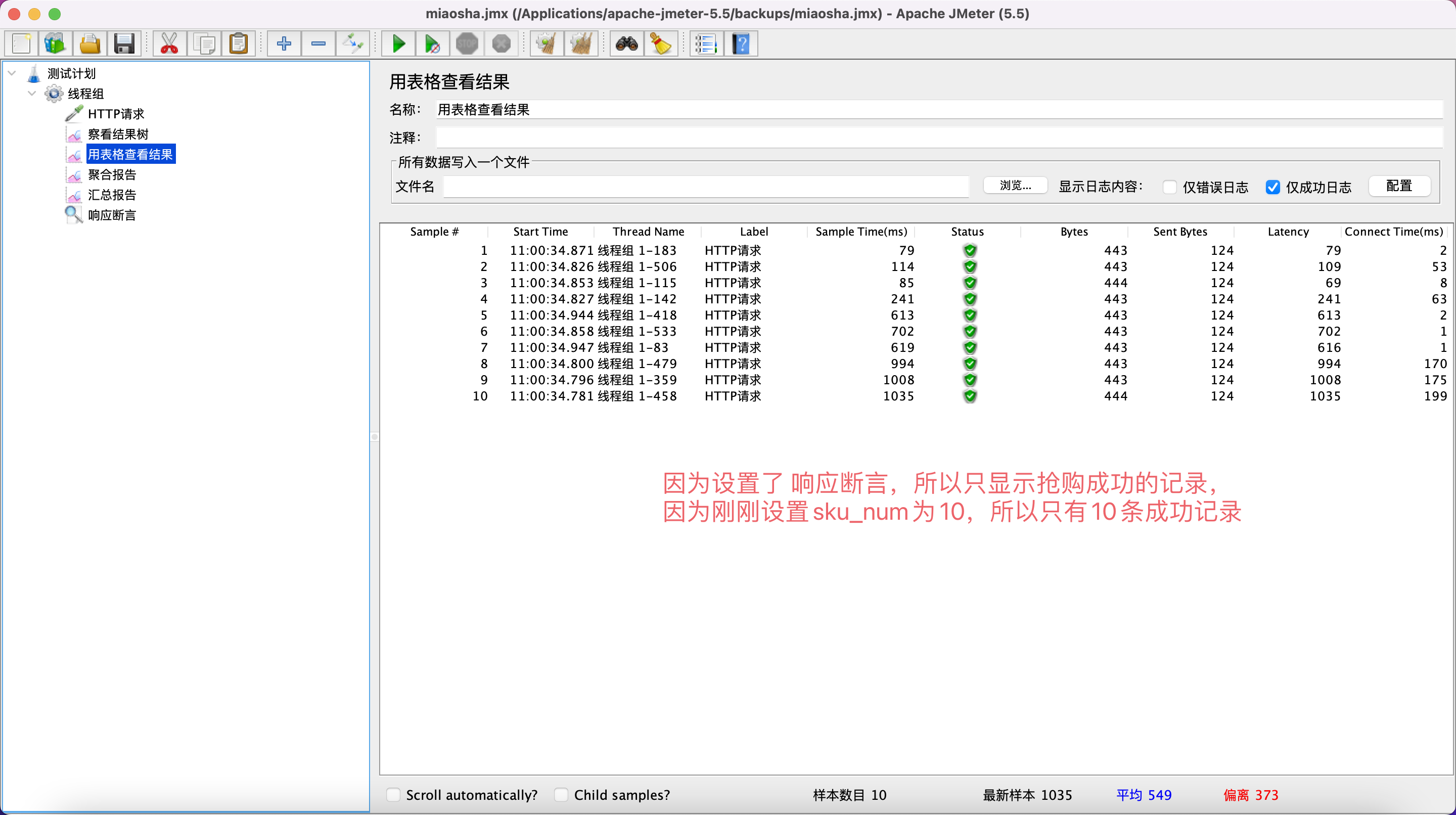Open 聚合报告 listener

pyautogui.click(x=112, y=174)
